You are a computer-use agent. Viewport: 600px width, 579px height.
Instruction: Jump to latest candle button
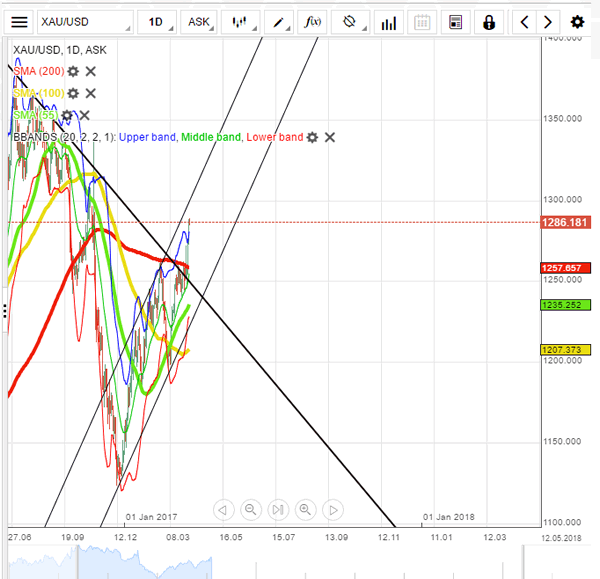coord(278,510)
